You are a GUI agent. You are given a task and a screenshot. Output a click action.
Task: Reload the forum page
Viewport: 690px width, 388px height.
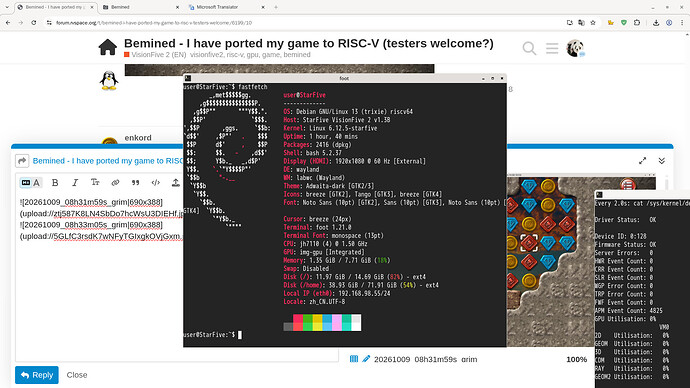click(33, 22)
